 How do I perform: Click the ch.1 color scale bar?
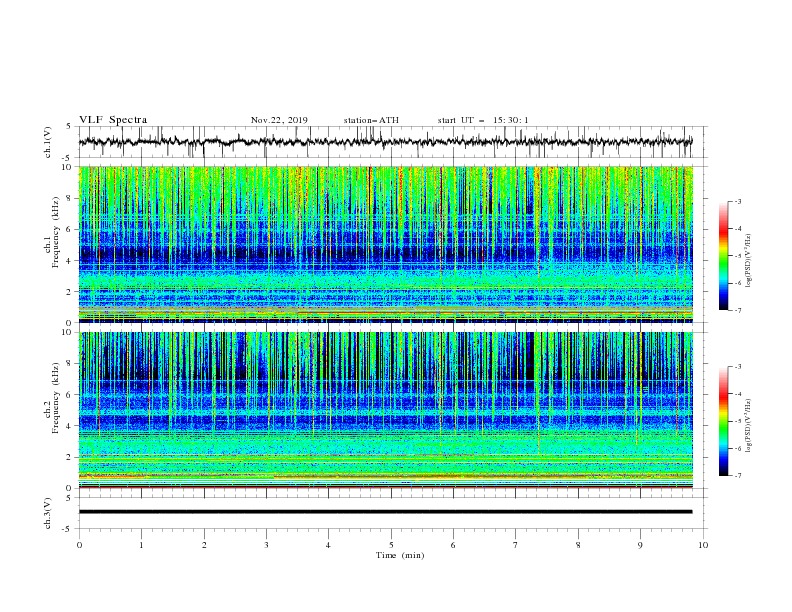click(x=723, y=256)
